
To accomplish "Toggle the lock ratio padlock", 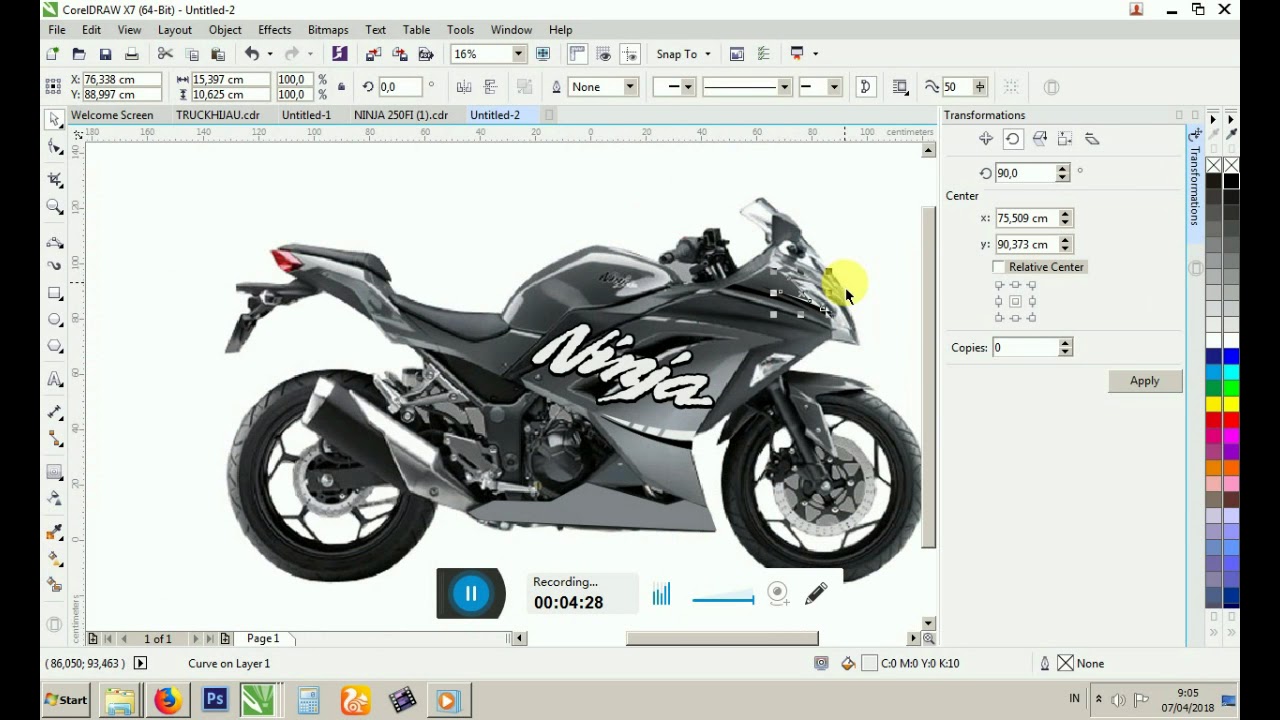I will coord(341,87).
